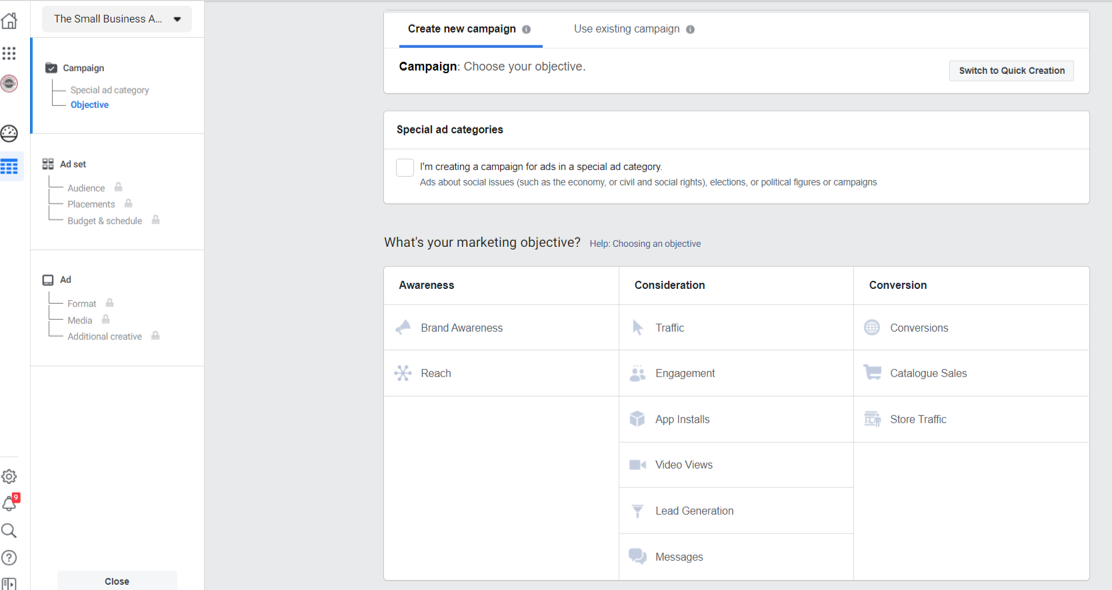Select Placements step in Ad set

pyautogui.click(x=91, y=204)
